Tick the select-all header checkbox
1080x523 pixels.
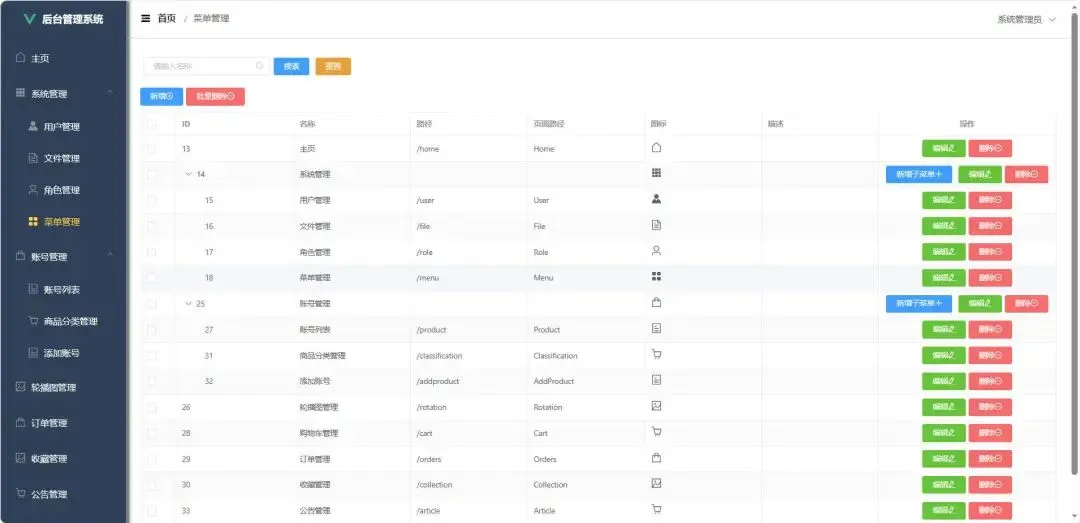click(152, 124)
